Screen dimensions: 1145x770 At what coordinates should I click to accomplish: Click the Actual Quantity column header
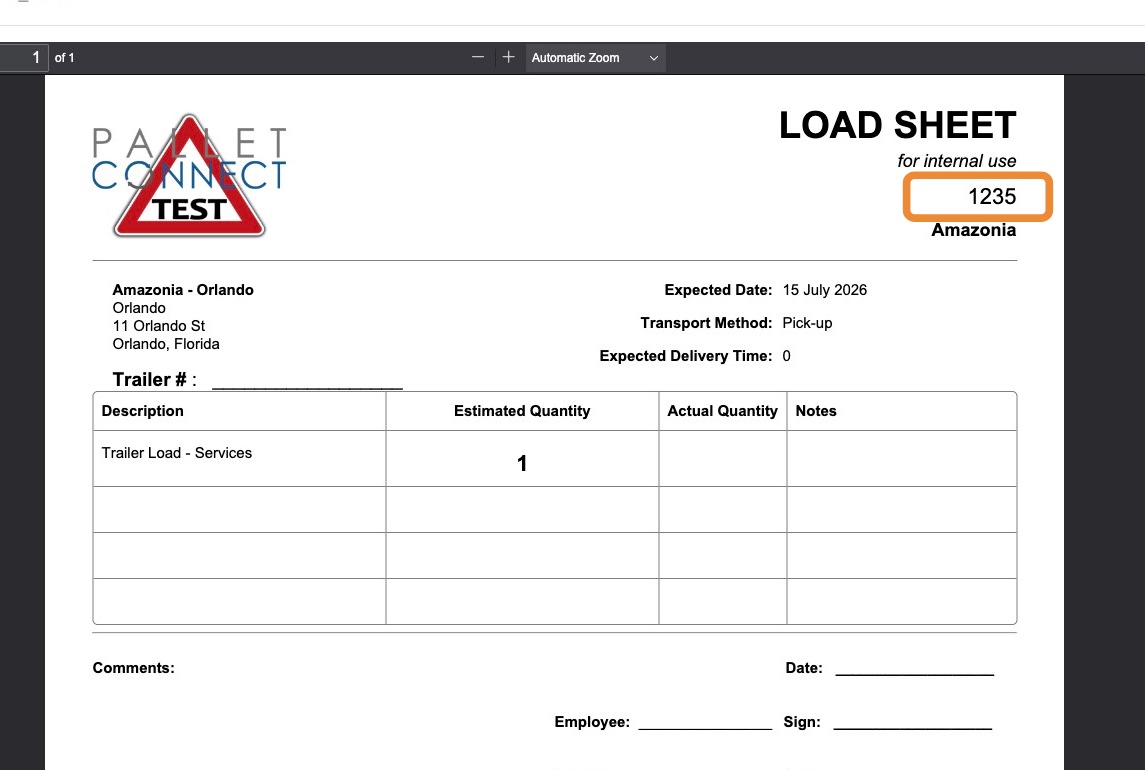[x=722, y=411]
